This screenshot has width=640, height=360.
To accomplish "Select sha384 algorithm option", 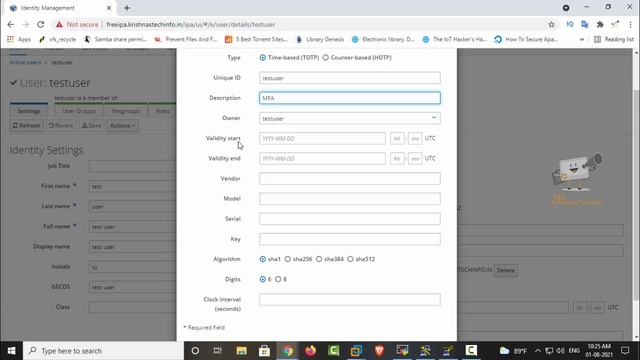I will click(x=319, y=259).
